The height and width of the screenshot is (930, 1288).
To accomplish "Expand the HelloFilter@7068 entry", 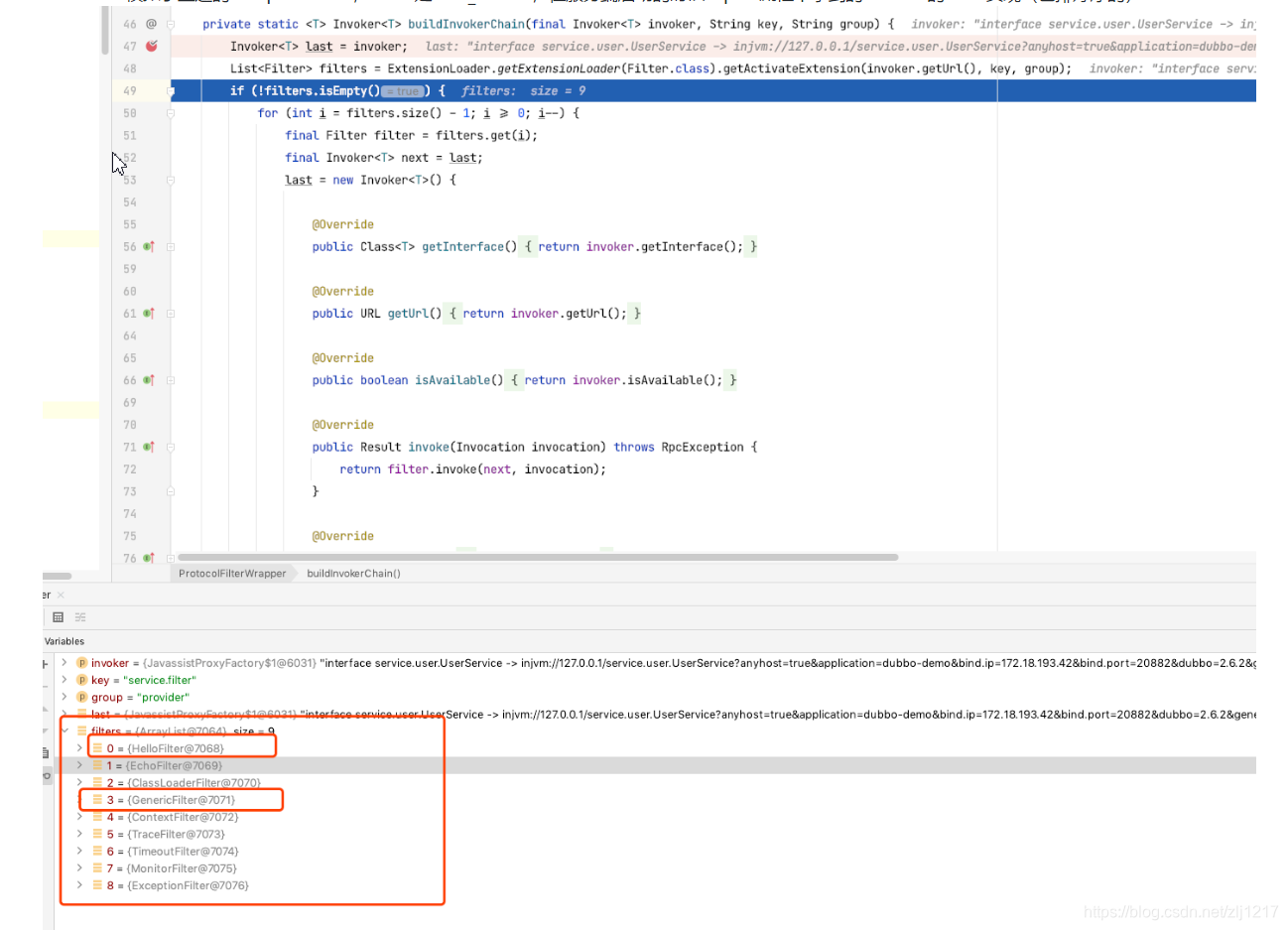I will tap(80, 748).
